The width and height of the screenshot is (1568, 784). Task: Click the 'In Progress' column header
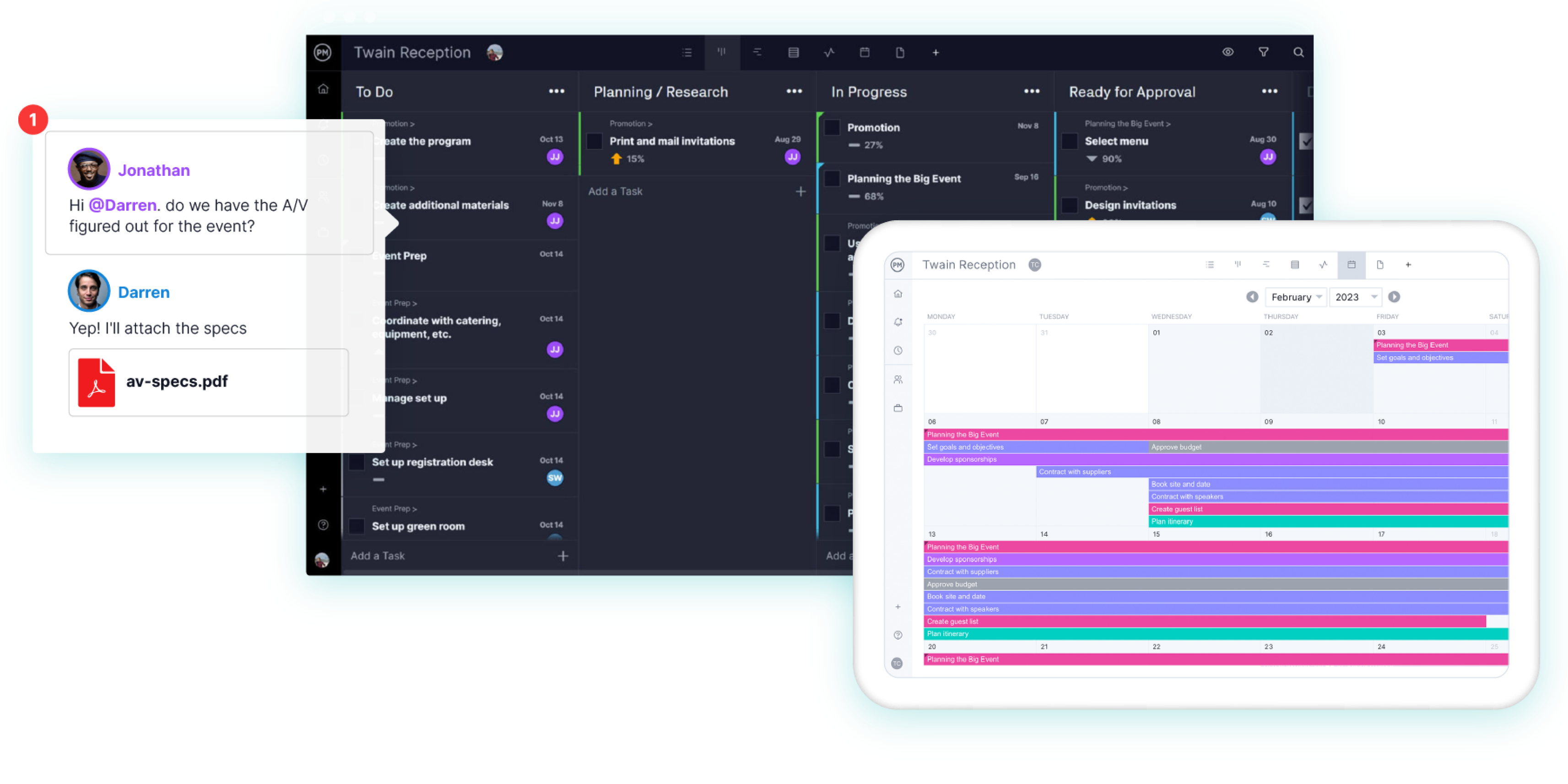coord(869,92)
